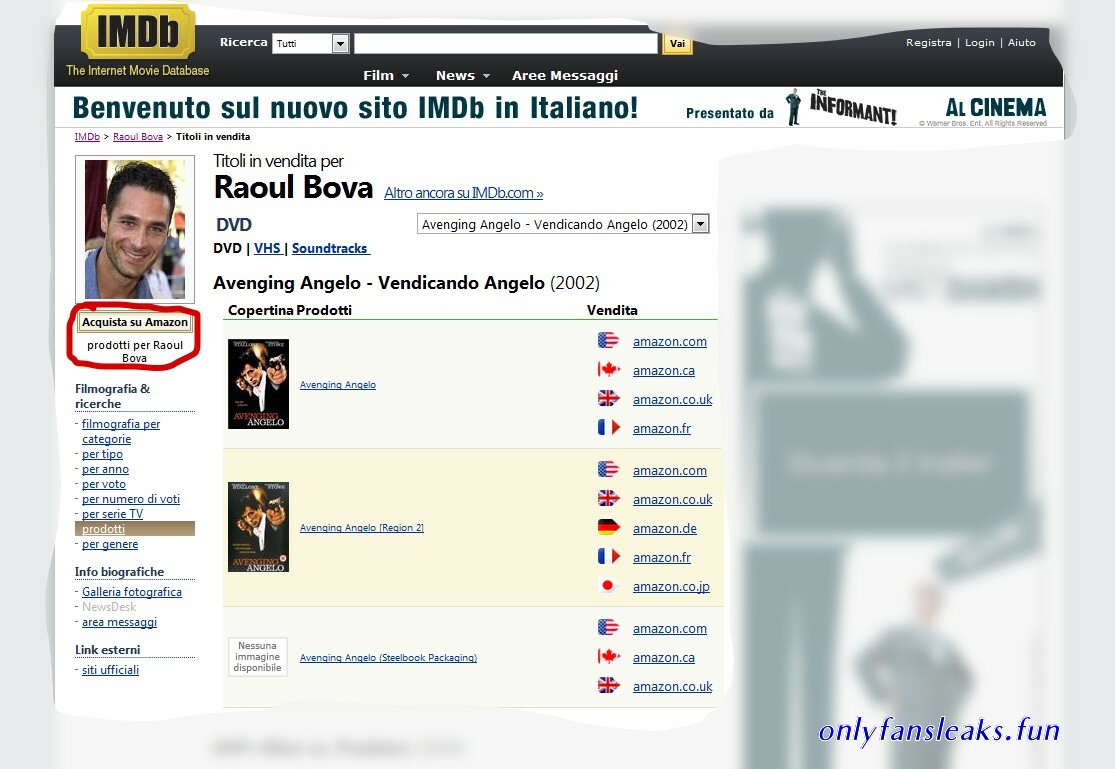
Task: Open the Galleria fotografica link
Action: (132, 592)
